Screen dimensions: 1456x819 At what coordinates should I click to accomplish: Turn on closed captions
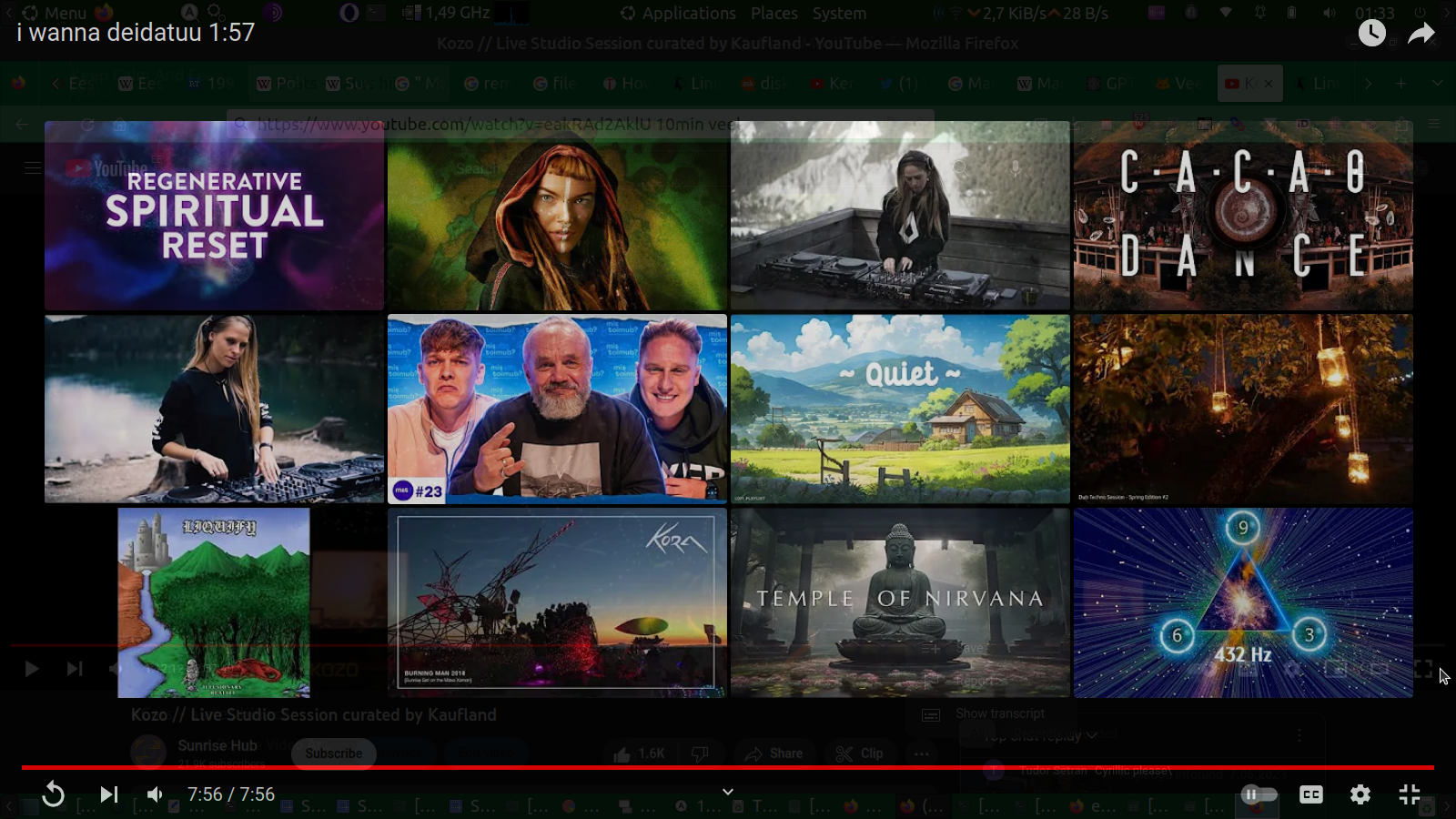(1310, 794)
